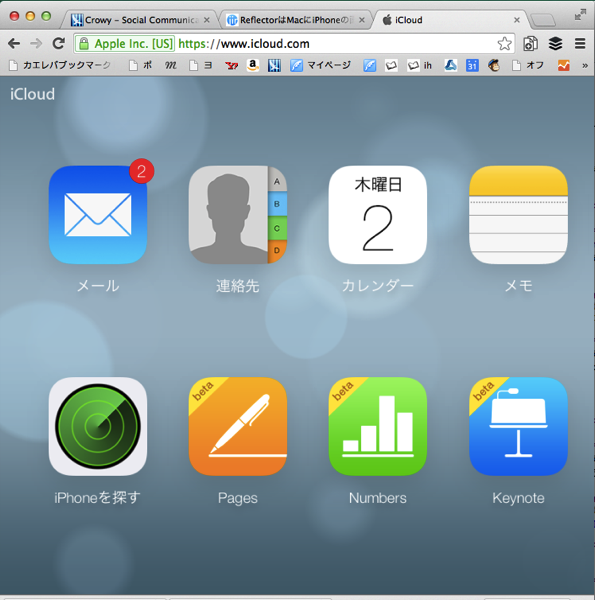Screen dimensions: 595x600
Task: Click the カレンダー label
Action: [378, 285]
